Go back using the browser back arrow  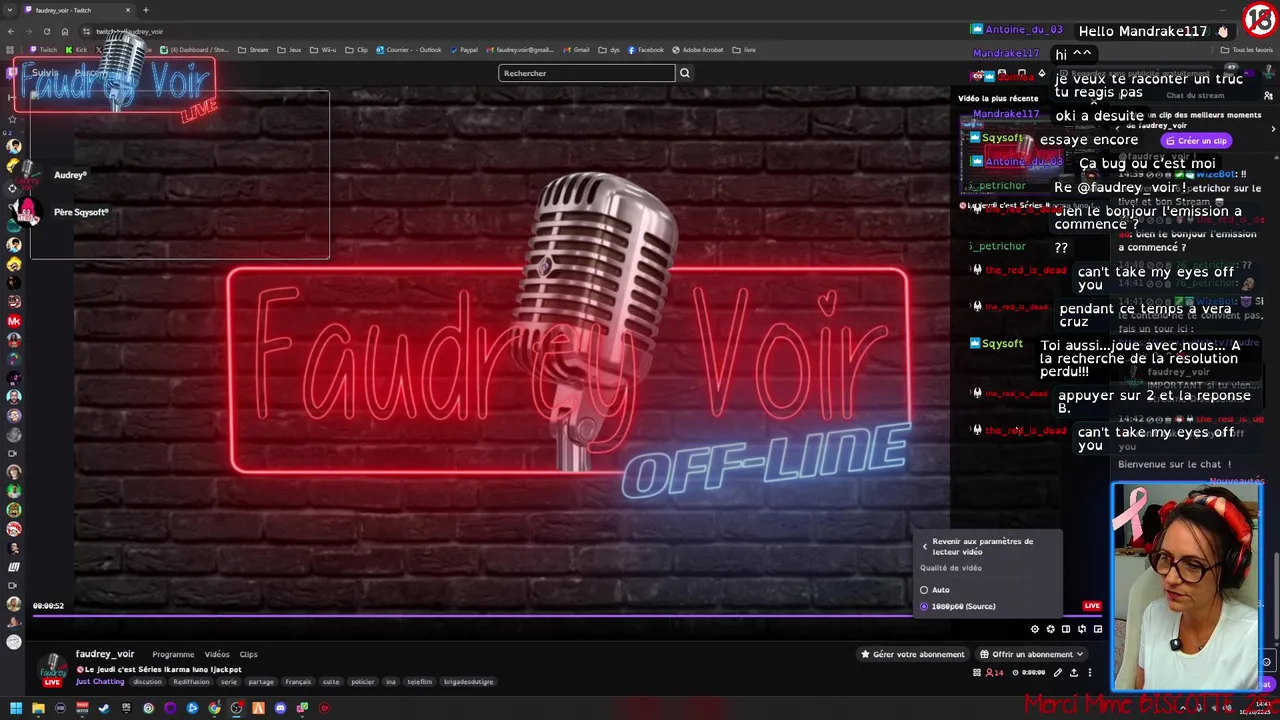10,32
